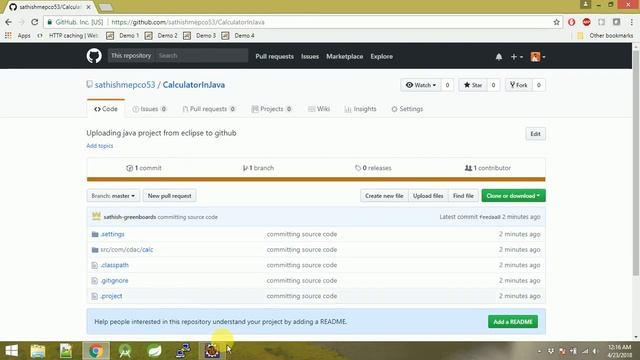640x360 pixels.
Task: View the 1 contributor list
Action: pos(488,168)
